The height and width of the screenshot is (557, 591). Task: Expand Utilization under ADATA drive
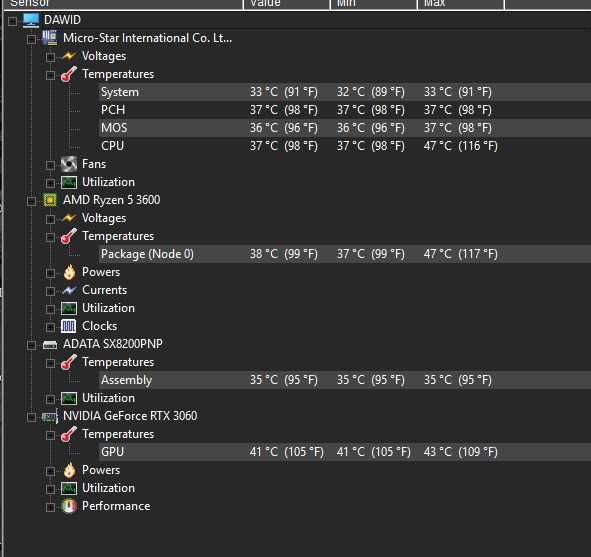(50, 399)
